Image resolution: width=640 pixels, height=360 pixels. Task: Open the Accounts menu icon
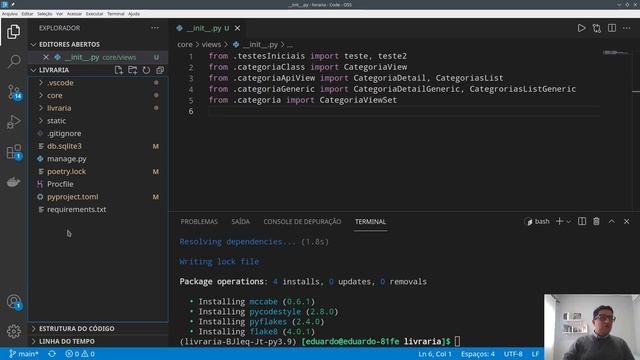click(x=13, y=302)
